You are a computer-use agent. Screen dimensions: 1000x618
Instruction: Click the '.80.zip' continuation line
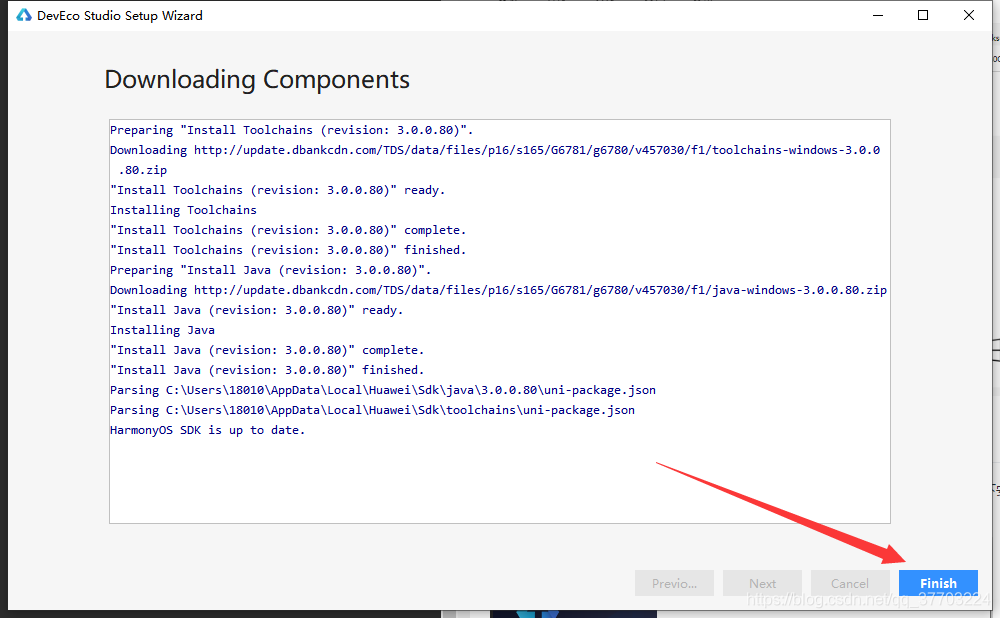[x=143, y=170]
